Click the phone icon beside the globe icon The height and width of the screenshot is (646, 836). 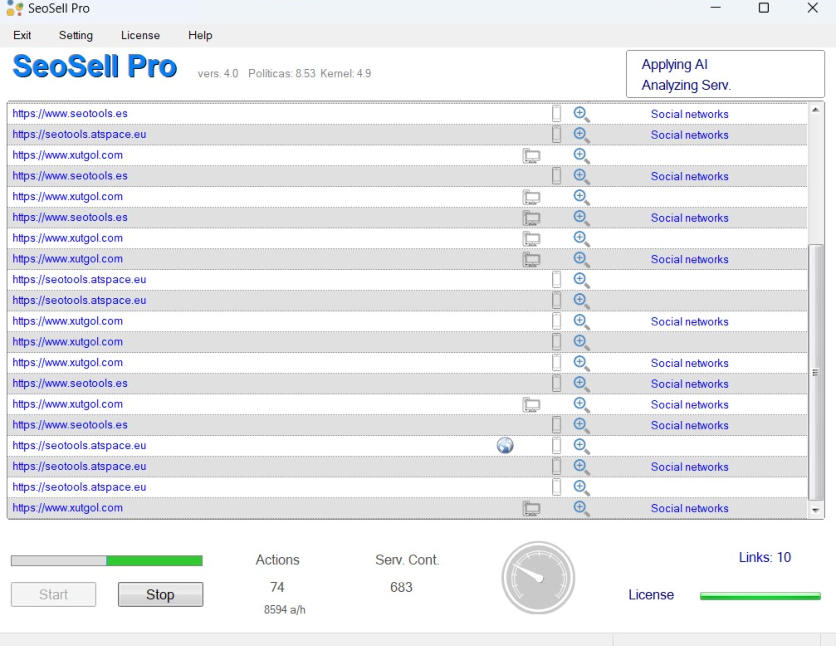(556, 445)
